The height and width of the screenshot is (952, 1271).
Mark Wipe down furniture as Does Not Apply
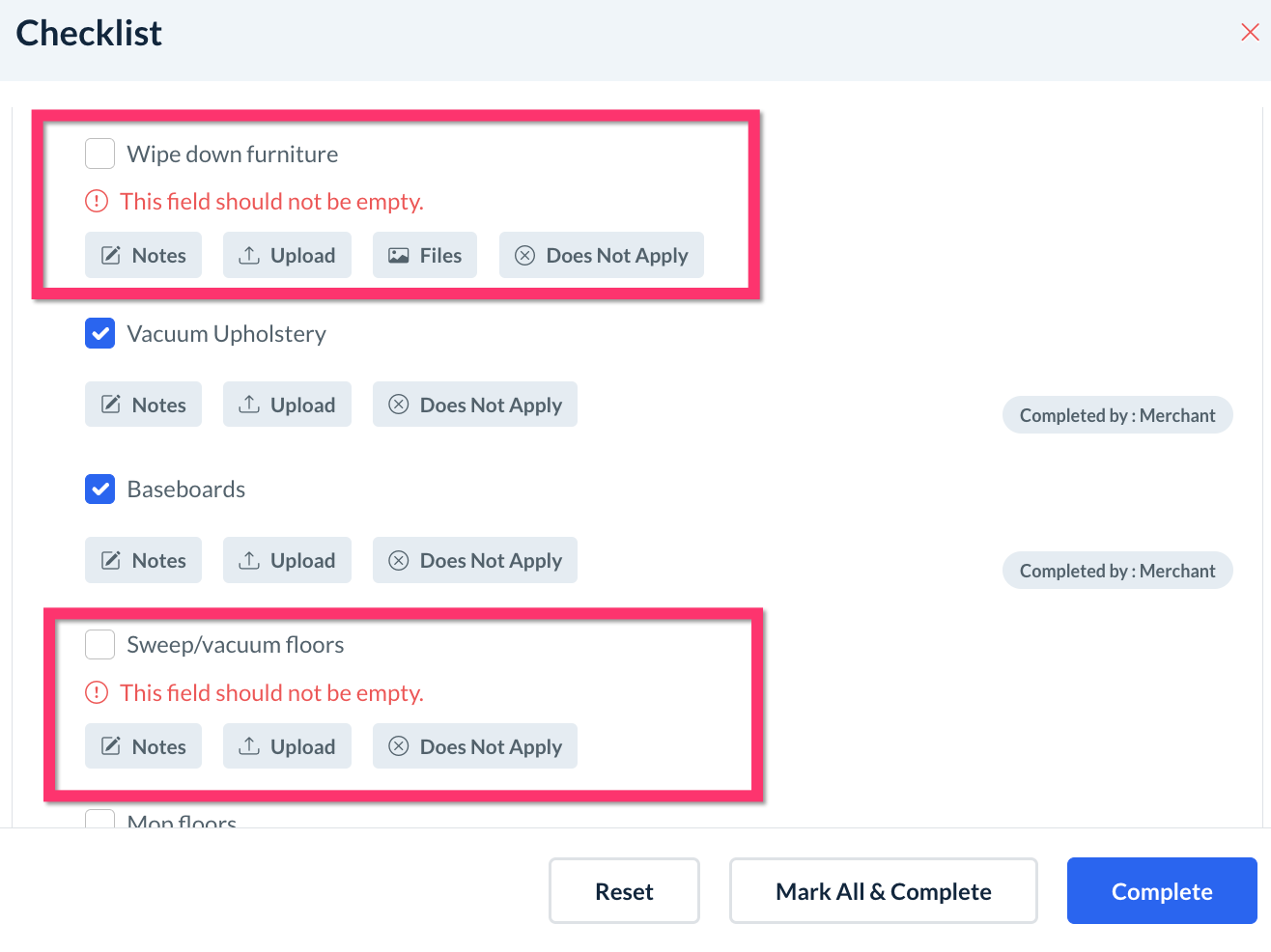click(601, 256)
